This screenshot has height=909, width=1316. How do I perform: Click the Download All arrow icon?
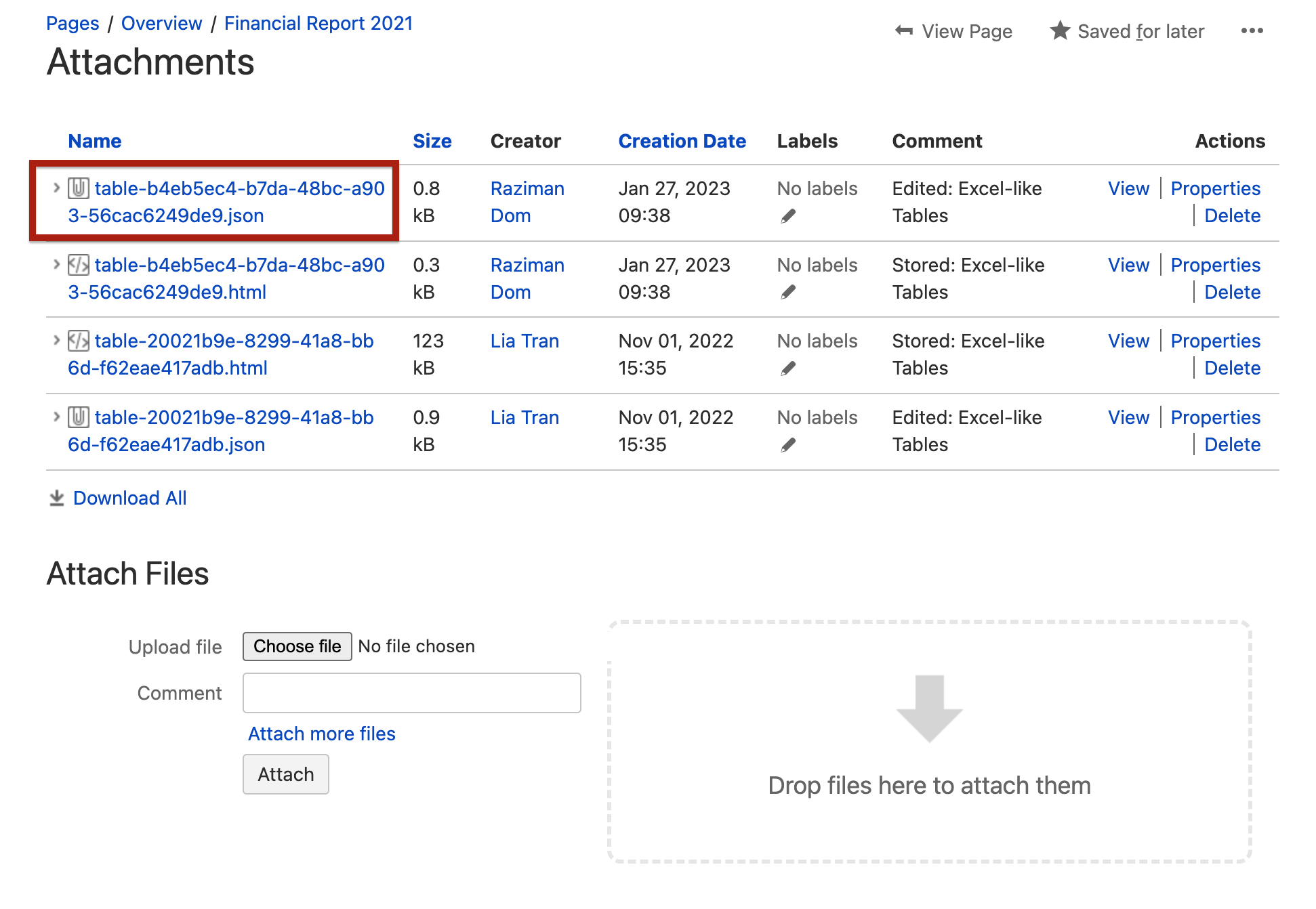coord(57,499)
